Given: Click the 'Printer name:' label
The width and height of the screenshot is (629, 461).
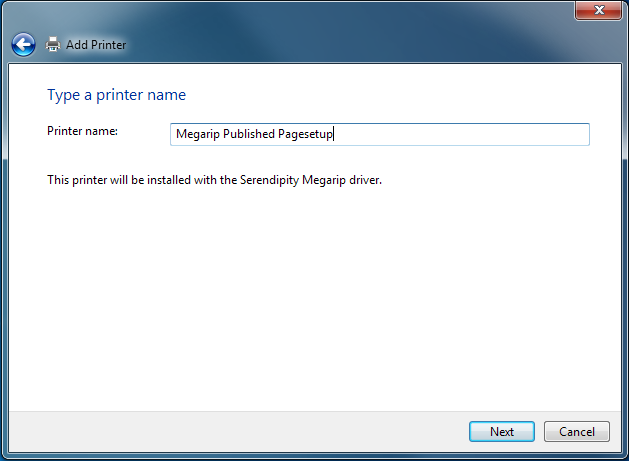Looking at the screenshot, I should coord(82,131).
